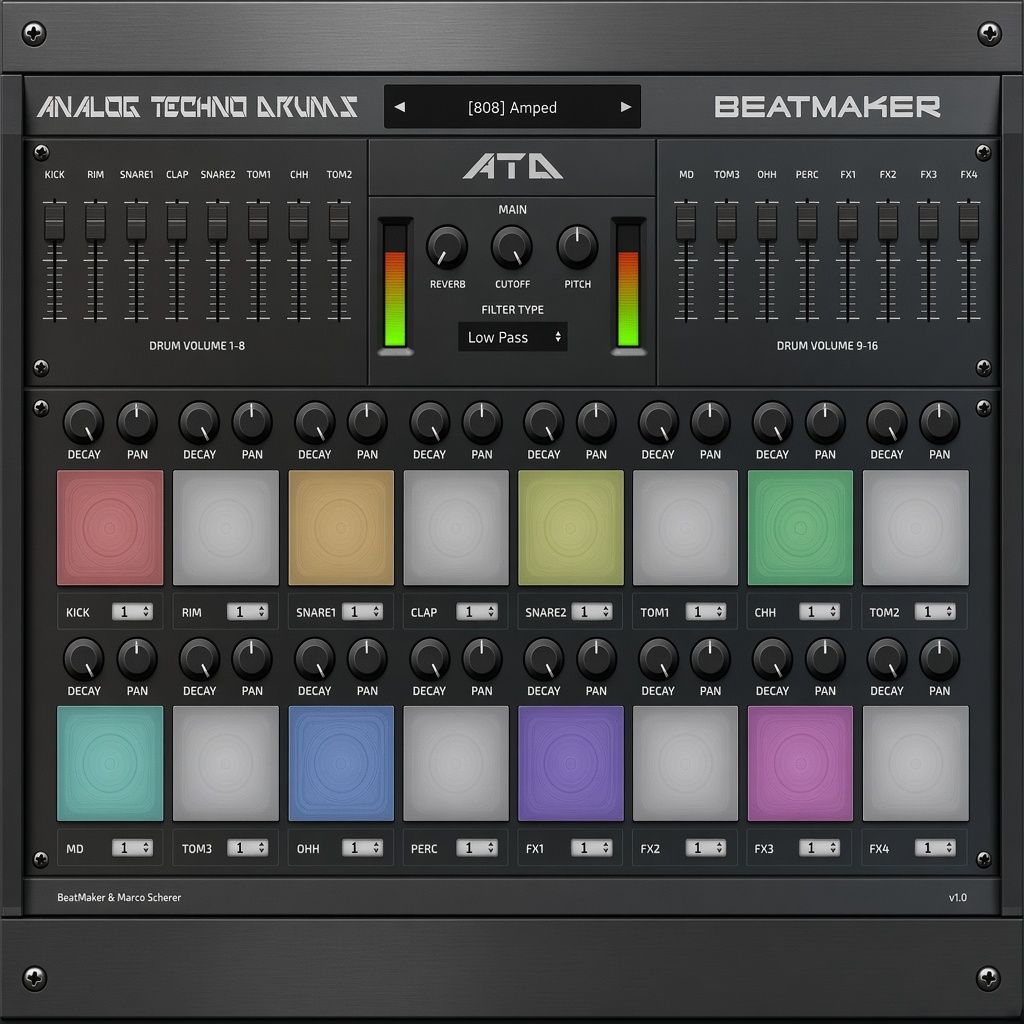This screenshot has height=1024, width=1024.
Task: Open the FX4 sample number selector
Action: [935, 848]
